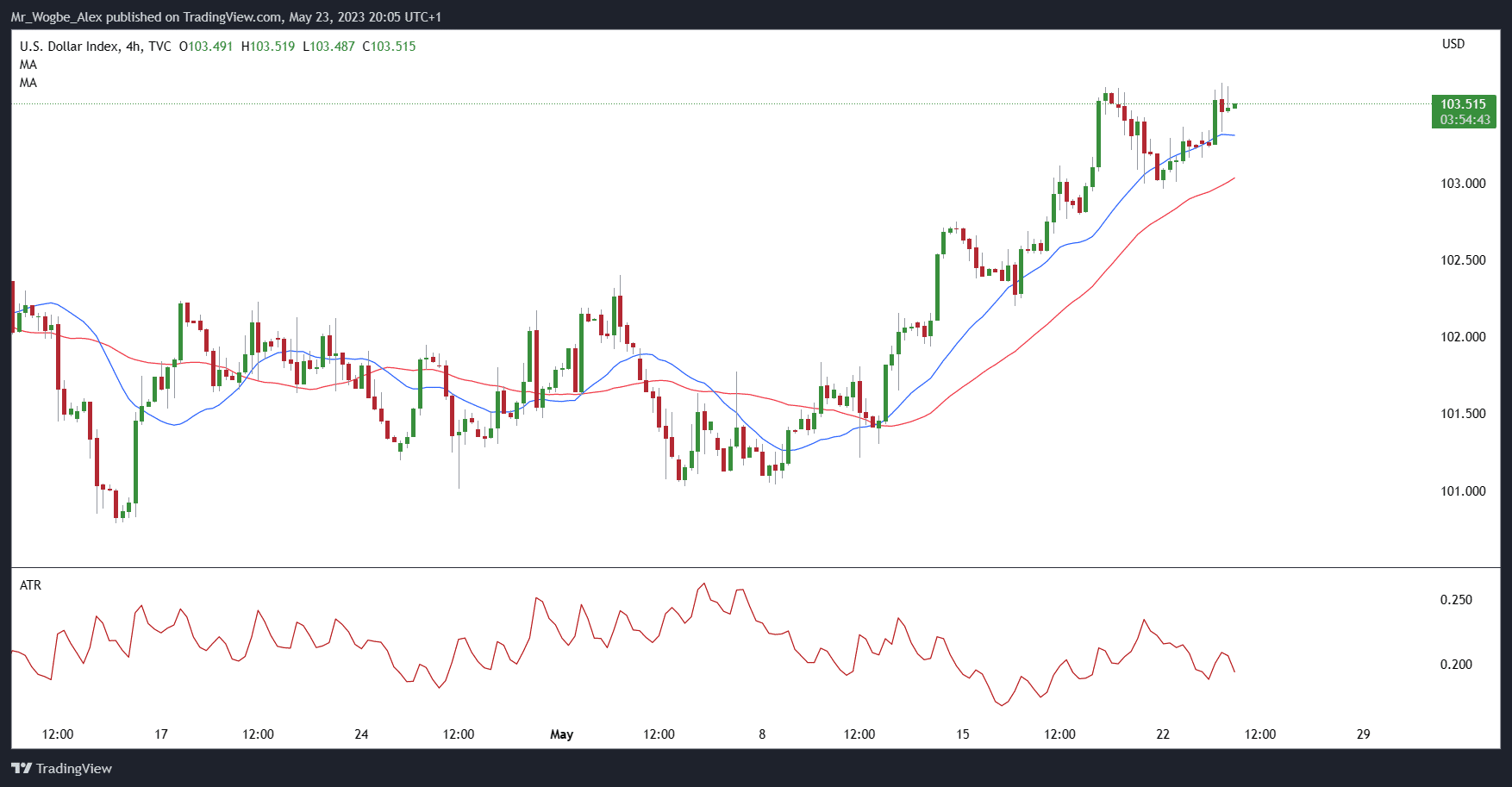Click the ATR indicator label
The height and width of the screenshot is (787, 1512).
tap(30, 585)
